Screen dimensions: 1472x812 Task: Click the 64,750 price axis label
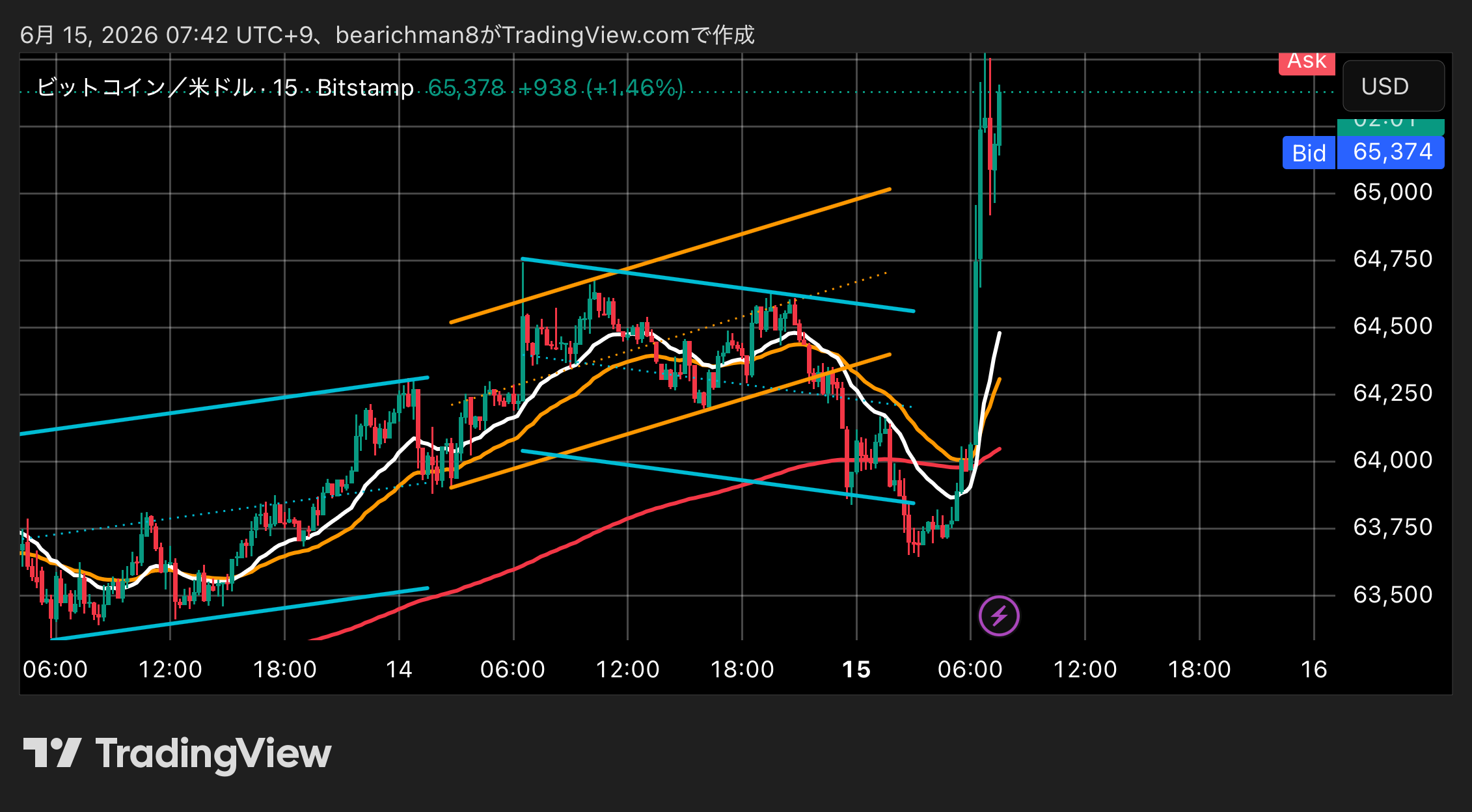1393,259
